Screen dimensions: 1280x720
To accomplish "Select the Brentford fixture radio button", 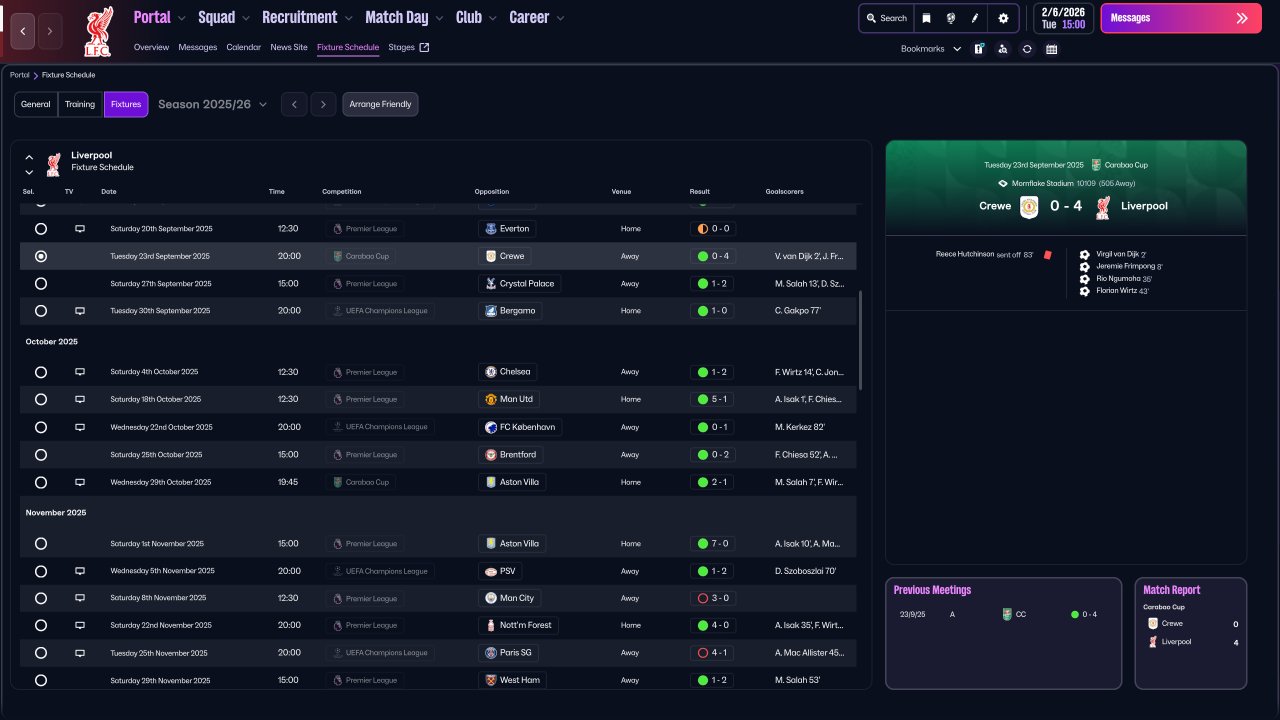I will coord(41,455).
